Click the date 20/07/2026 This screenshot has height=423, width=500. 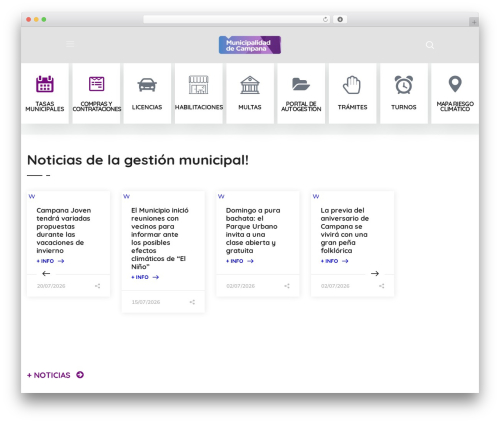tap(51, 286)
